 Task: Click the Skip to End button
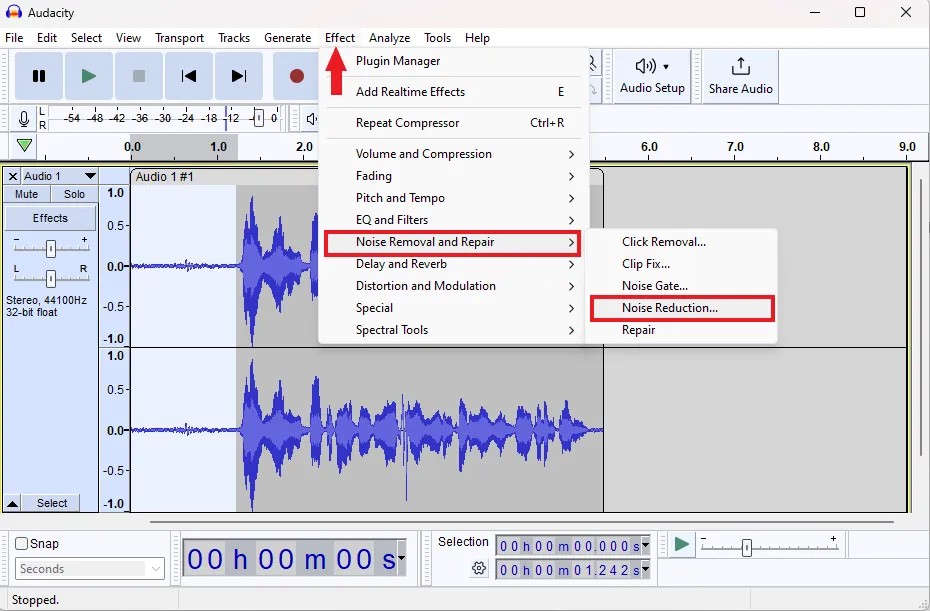pyautogui.click(x=238, y=75)
